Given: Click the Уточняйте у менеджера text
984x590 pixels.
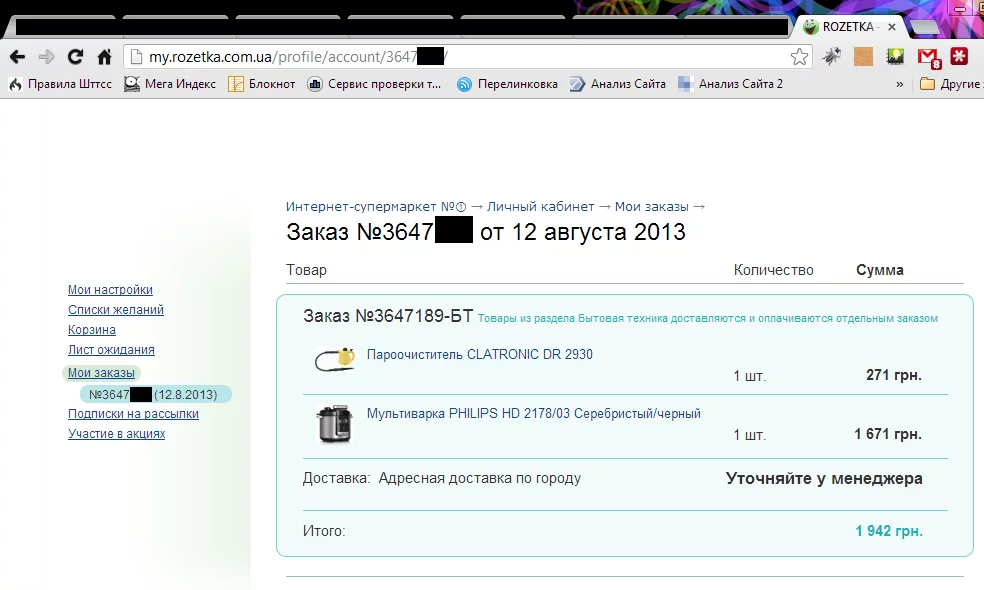Looking at the screenshot, I should point(824,478).
